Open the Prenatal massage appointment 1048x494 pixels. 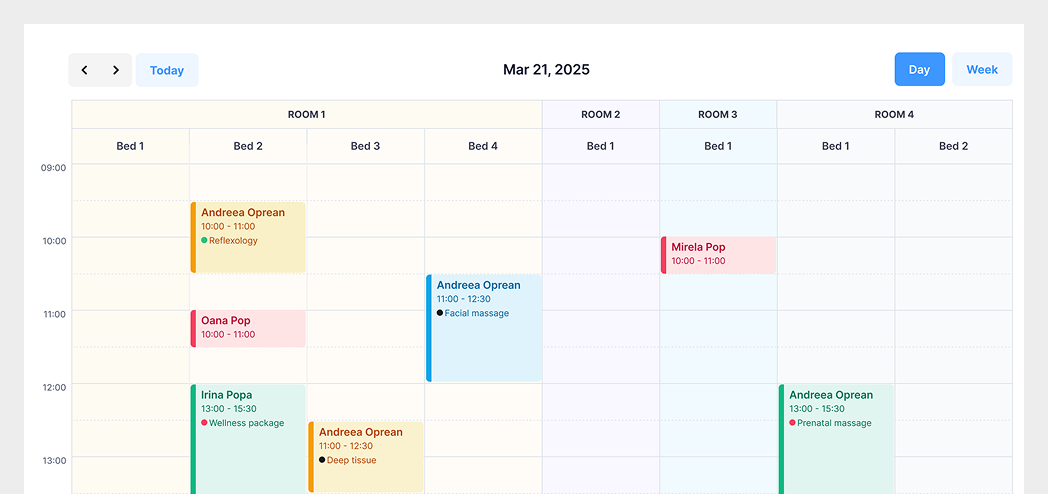click(837, 438)
